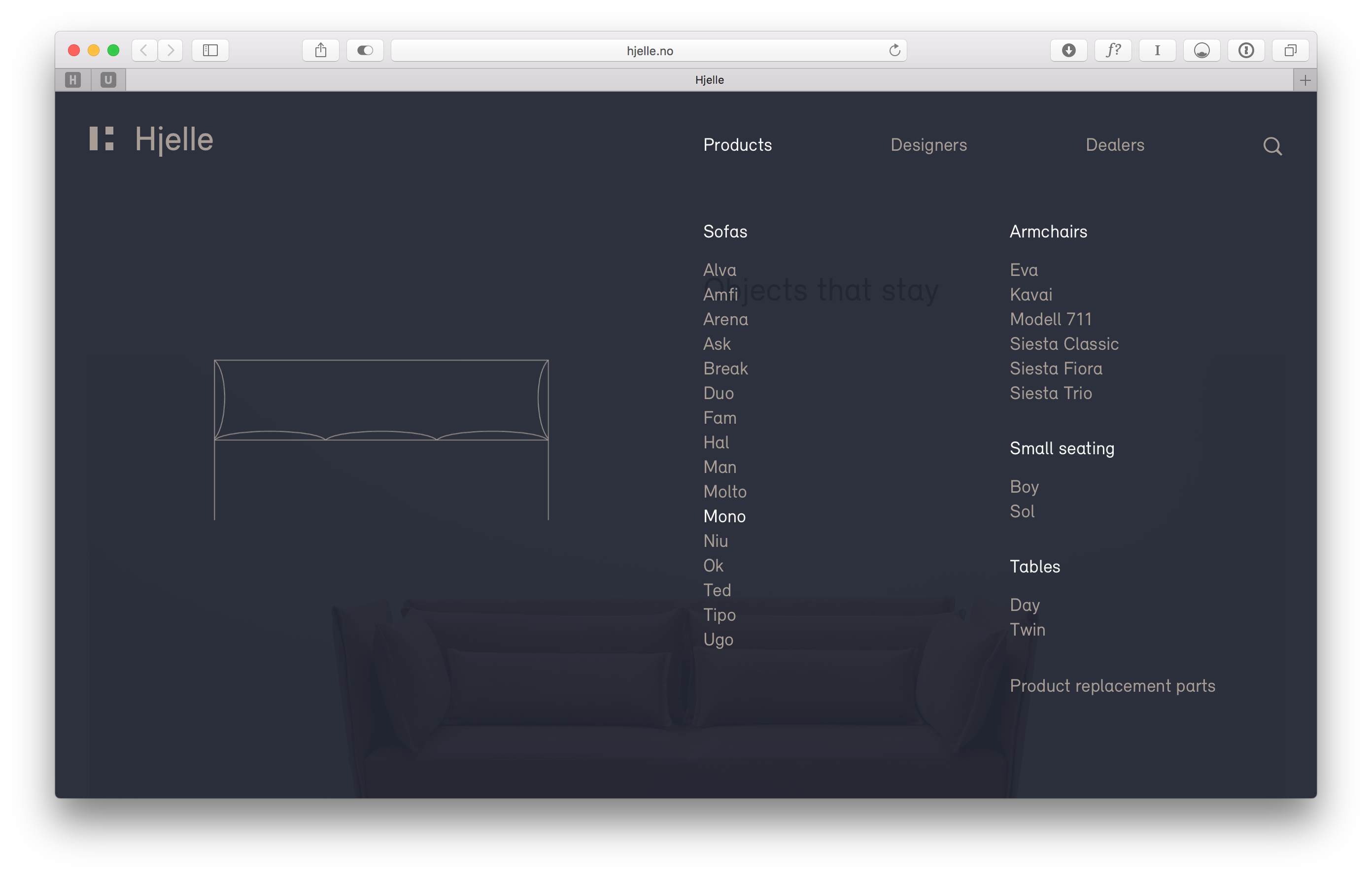Reload the page with refresh icon
The height and width of the screenshot is (877, 1372).
894,50
